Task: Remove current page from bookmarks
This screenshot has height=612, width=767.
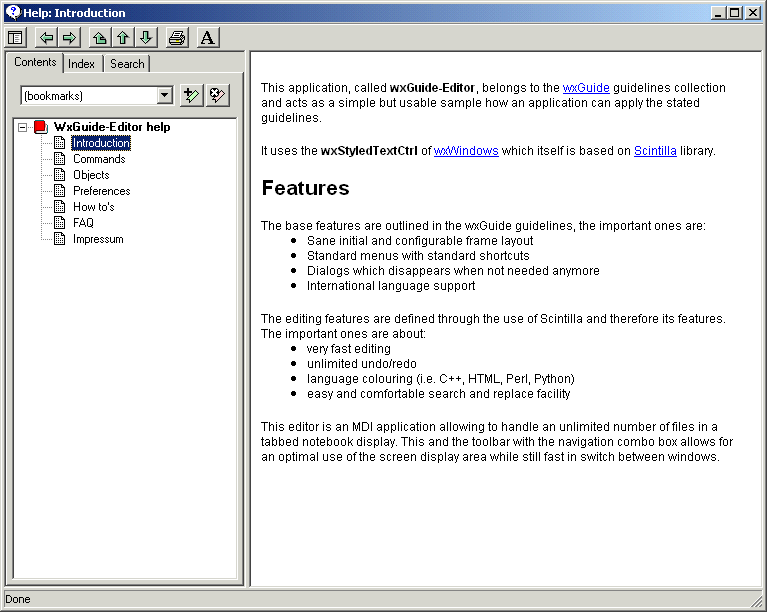Action: tap(218, 95)
